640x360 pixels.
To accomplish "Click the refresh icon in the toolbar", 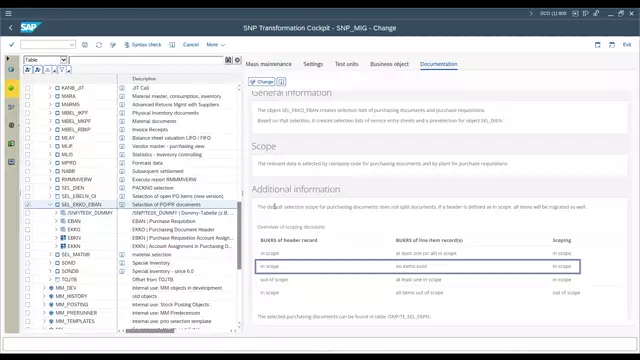I will coord(99,44).
